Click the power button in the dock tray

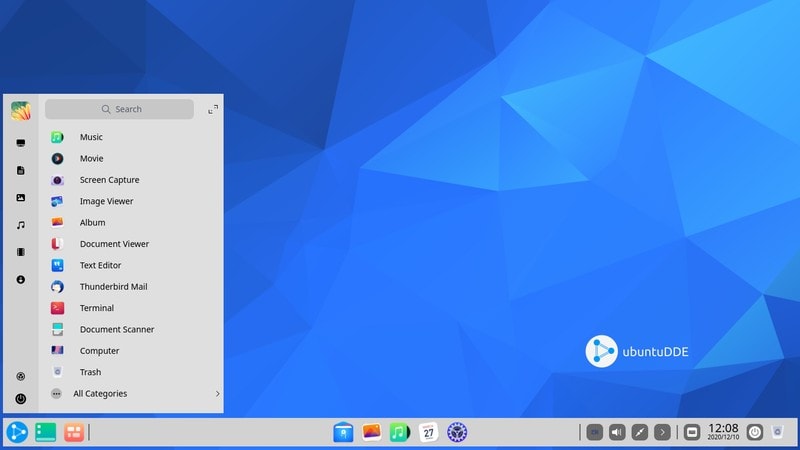tap(755, 433)
